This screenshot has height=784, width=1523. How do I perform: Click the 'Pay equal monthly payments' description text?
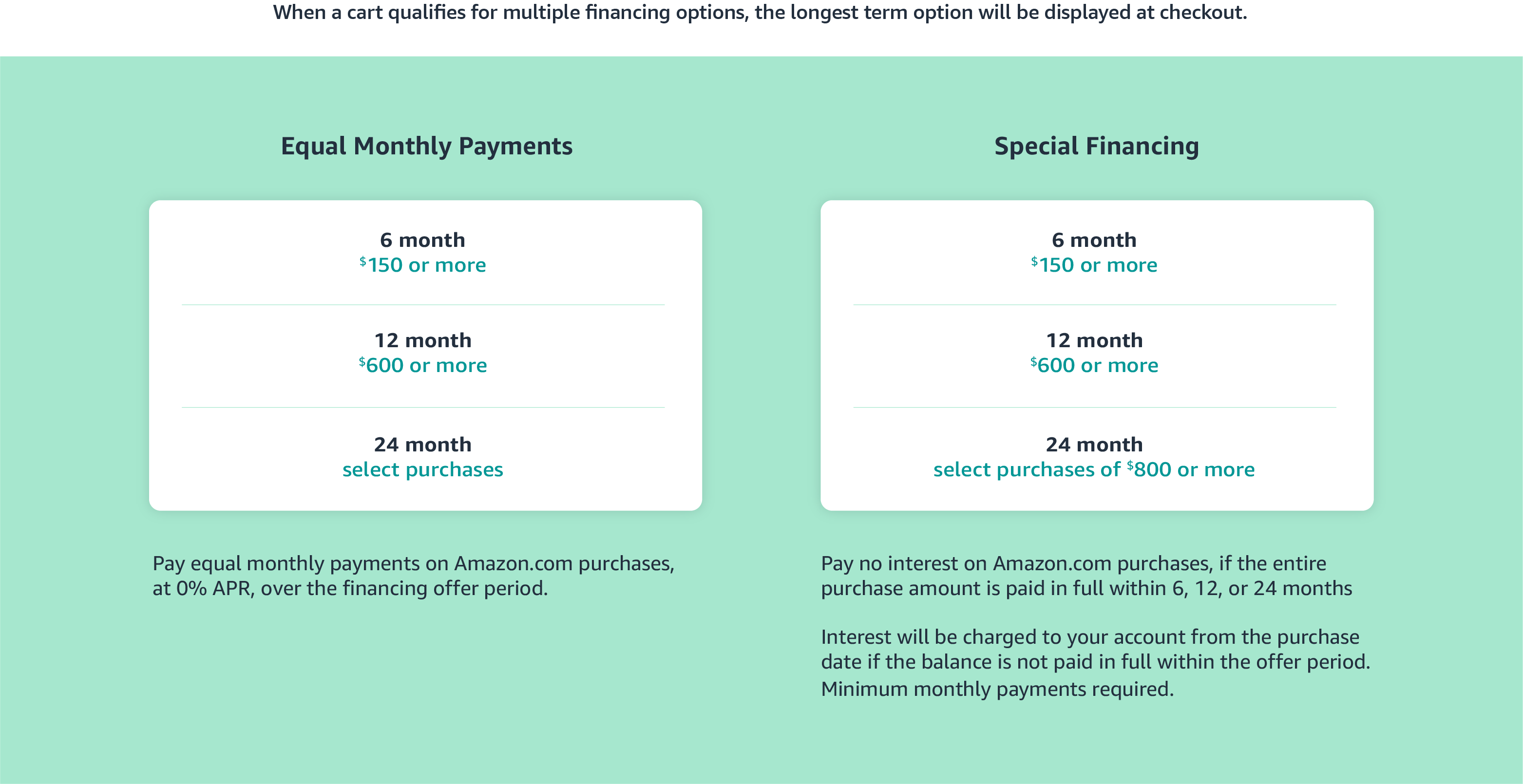[x=413, y=563]
